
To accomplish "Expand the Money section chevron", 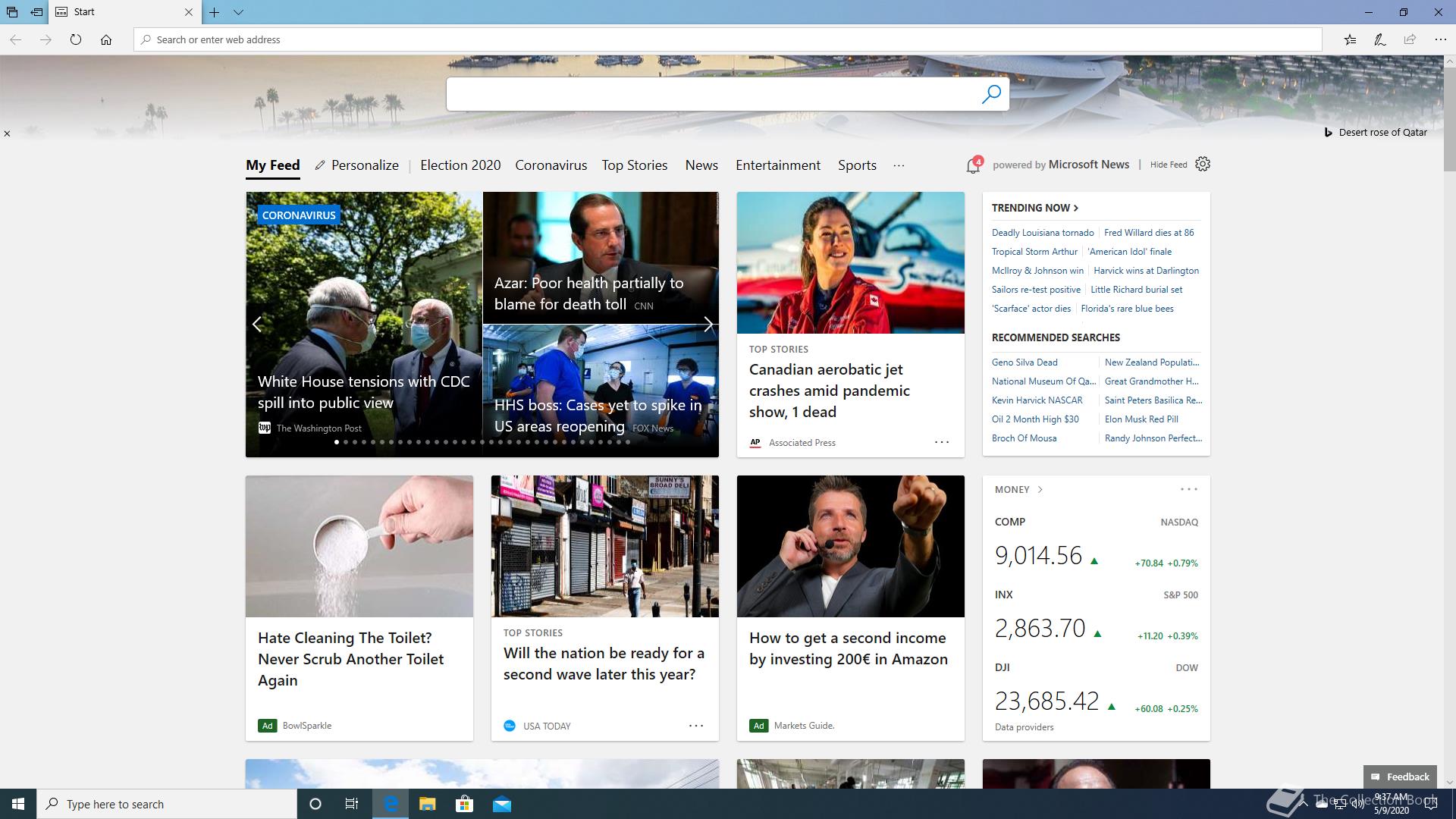I will 1040,490.
